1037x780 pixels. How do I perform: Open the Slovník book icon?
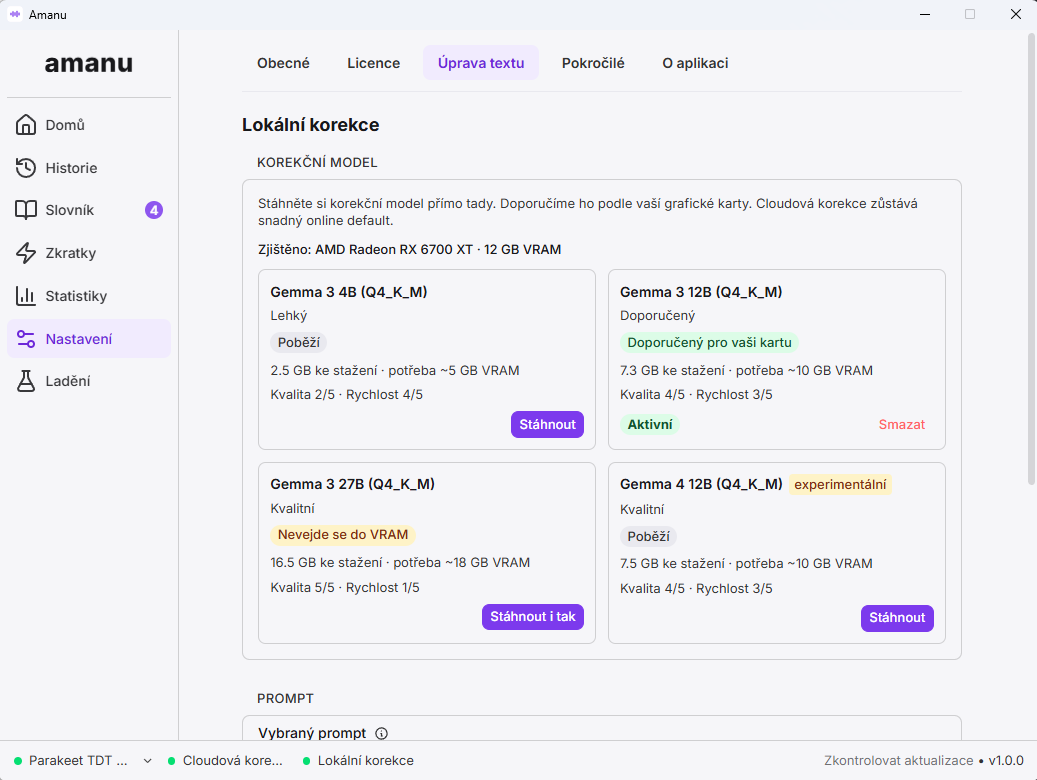click(x=26, y=210)
